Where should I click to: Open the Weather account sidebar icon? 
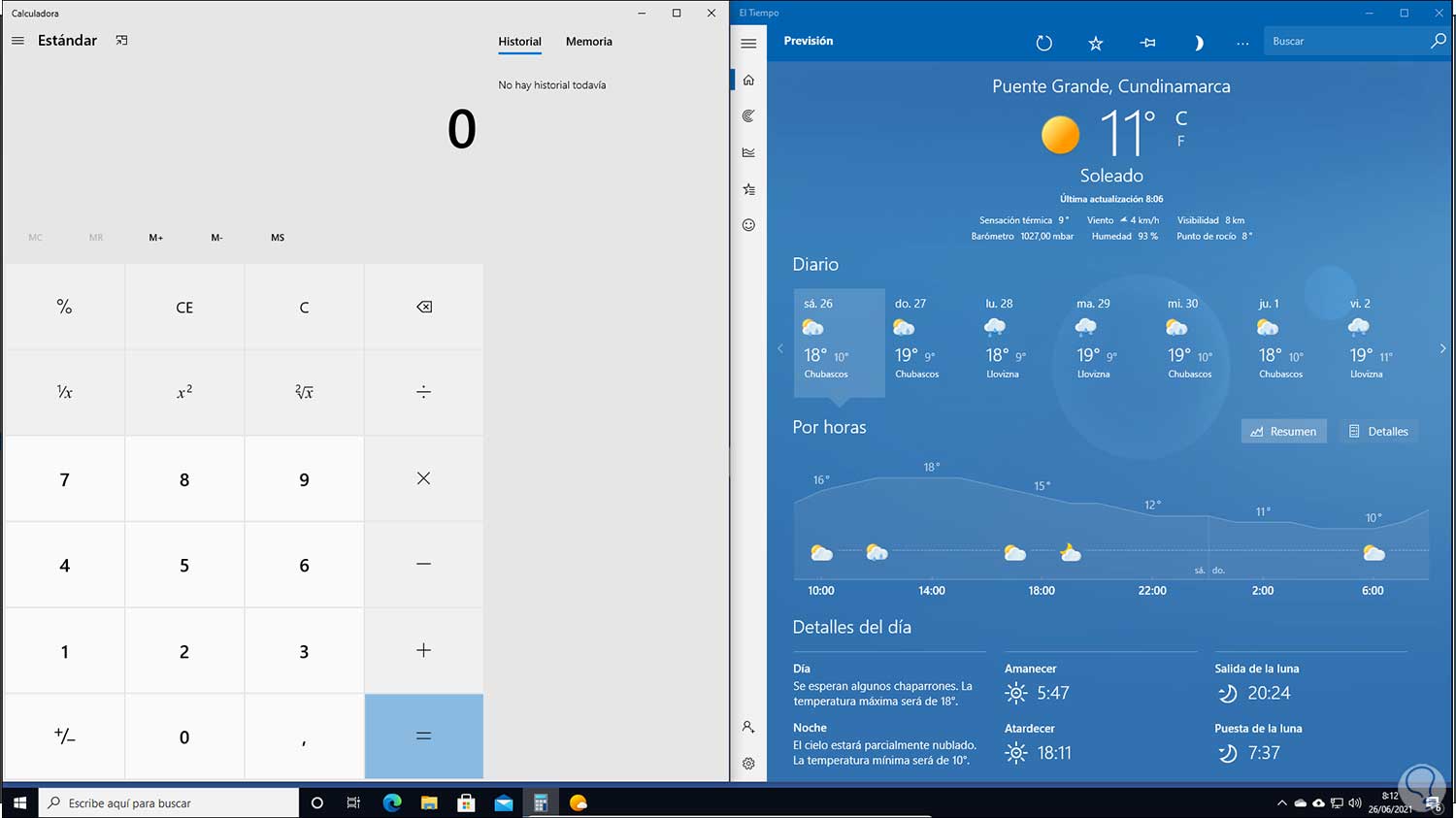748,726
